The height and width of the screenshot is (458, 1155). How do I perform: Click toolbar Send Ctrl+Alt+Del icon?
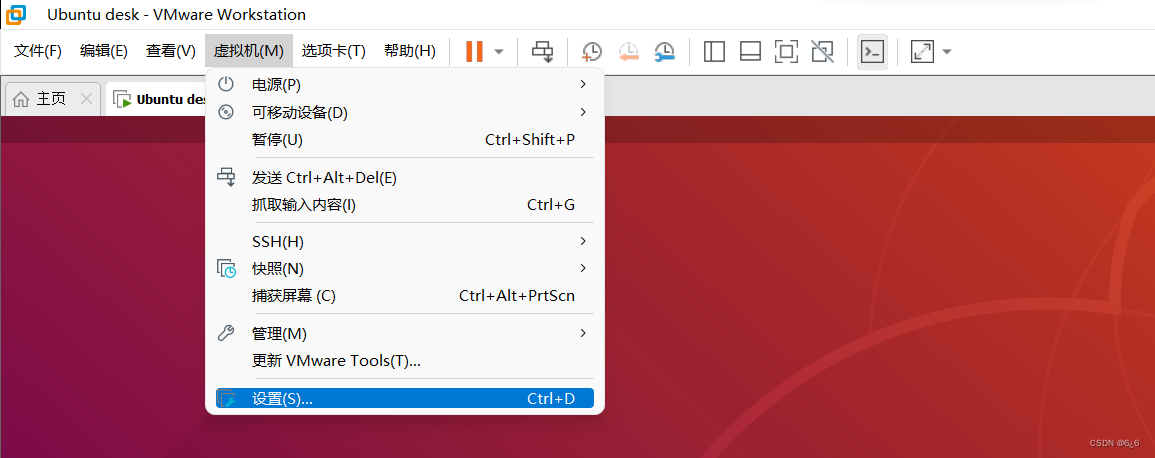[x=543, y=52]
